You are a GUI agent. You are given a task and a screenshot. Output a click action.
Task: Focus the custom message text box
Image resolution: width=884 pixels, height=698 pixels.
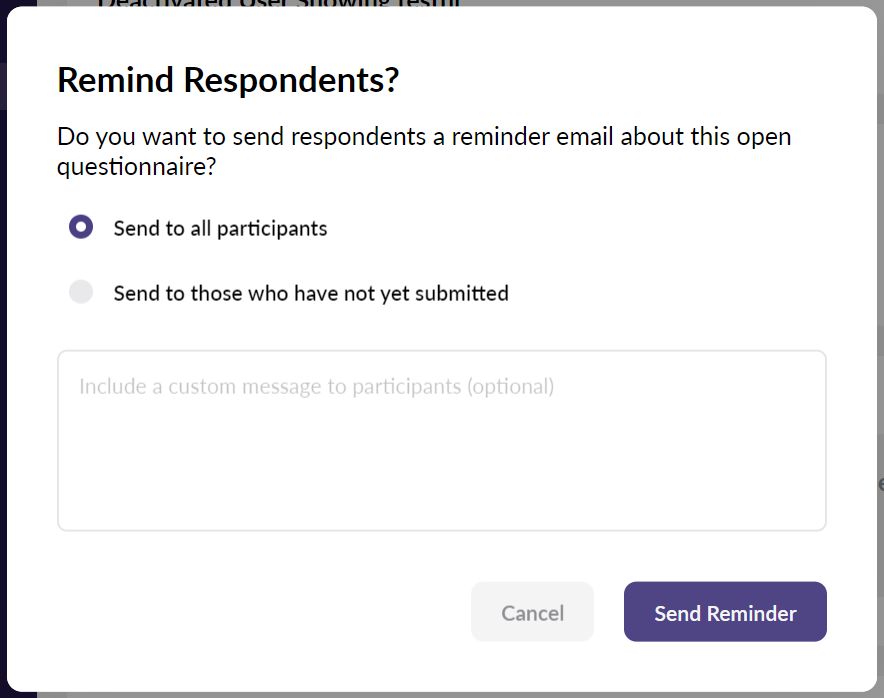pos(441,440)
